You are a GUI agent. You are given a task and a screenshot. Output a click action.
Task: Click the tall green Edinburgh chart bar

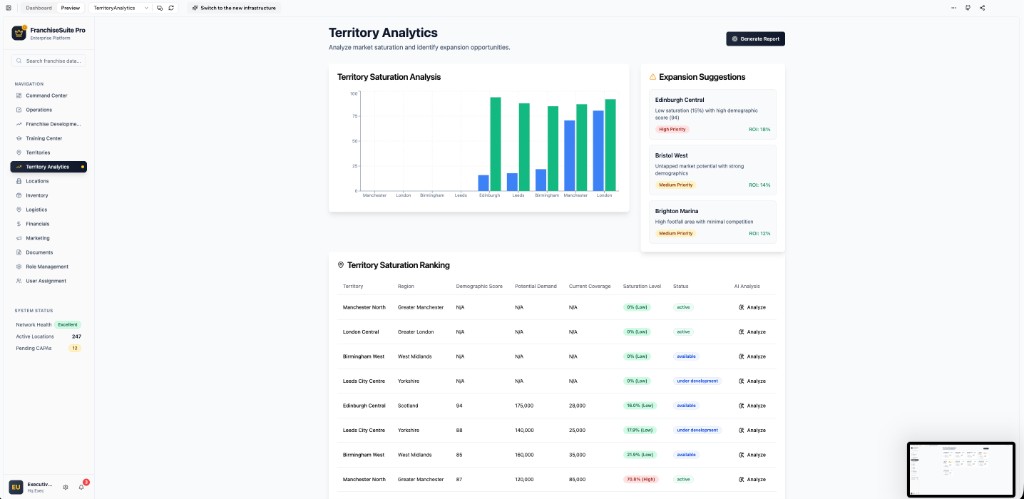click(496, 144)
